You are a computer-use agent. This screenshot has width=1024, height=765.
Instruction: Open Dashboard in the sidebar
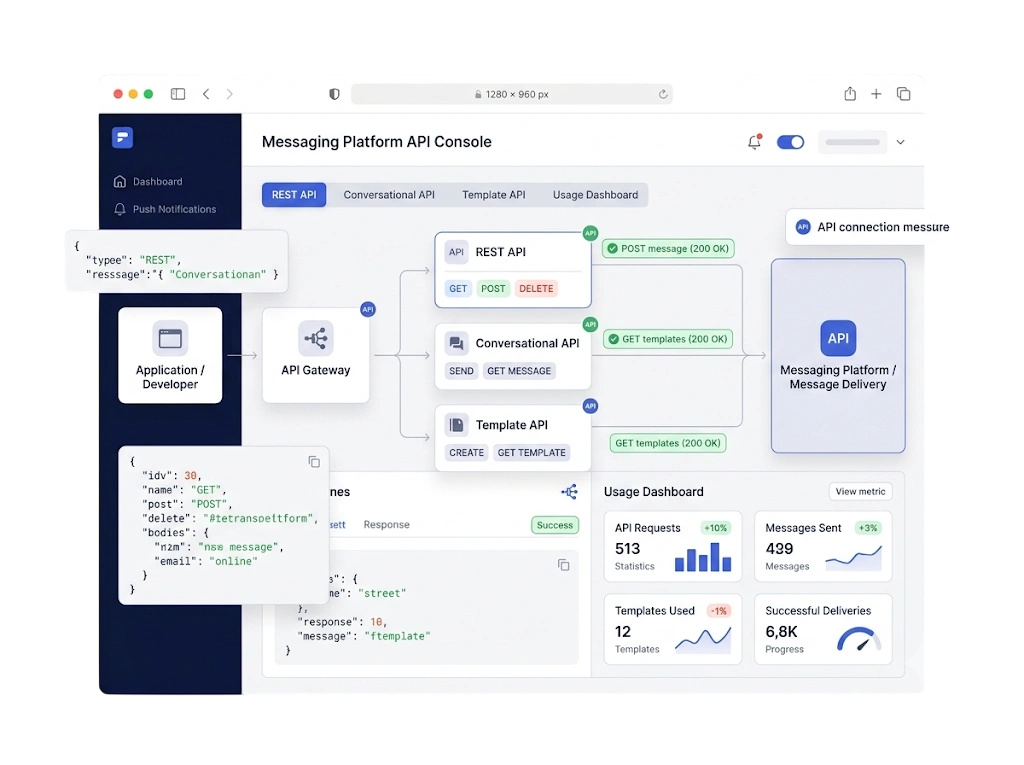148,182
